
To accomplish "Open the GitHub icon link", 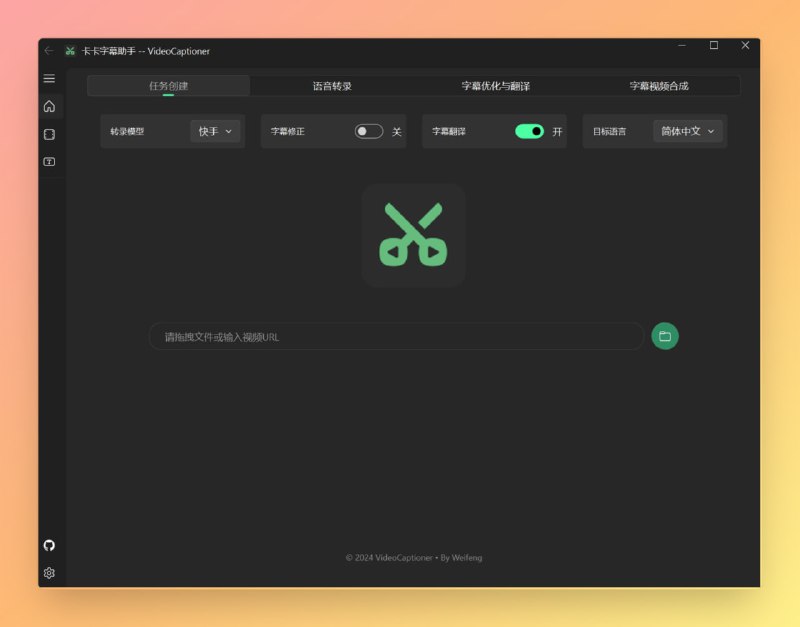I will [49, 545].
